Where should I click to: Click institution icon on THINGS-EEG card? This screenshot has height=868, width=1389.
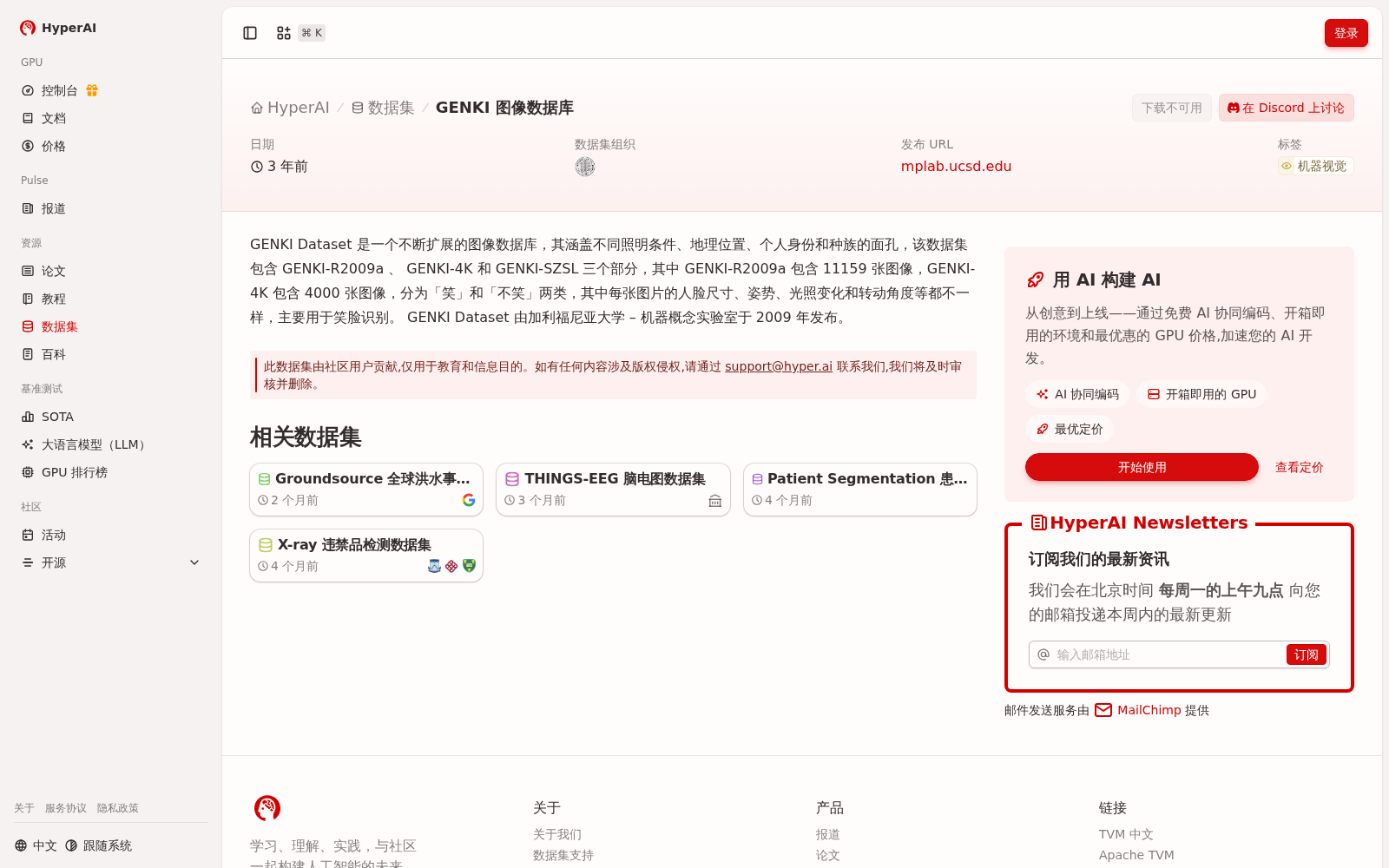coord(715,500)
